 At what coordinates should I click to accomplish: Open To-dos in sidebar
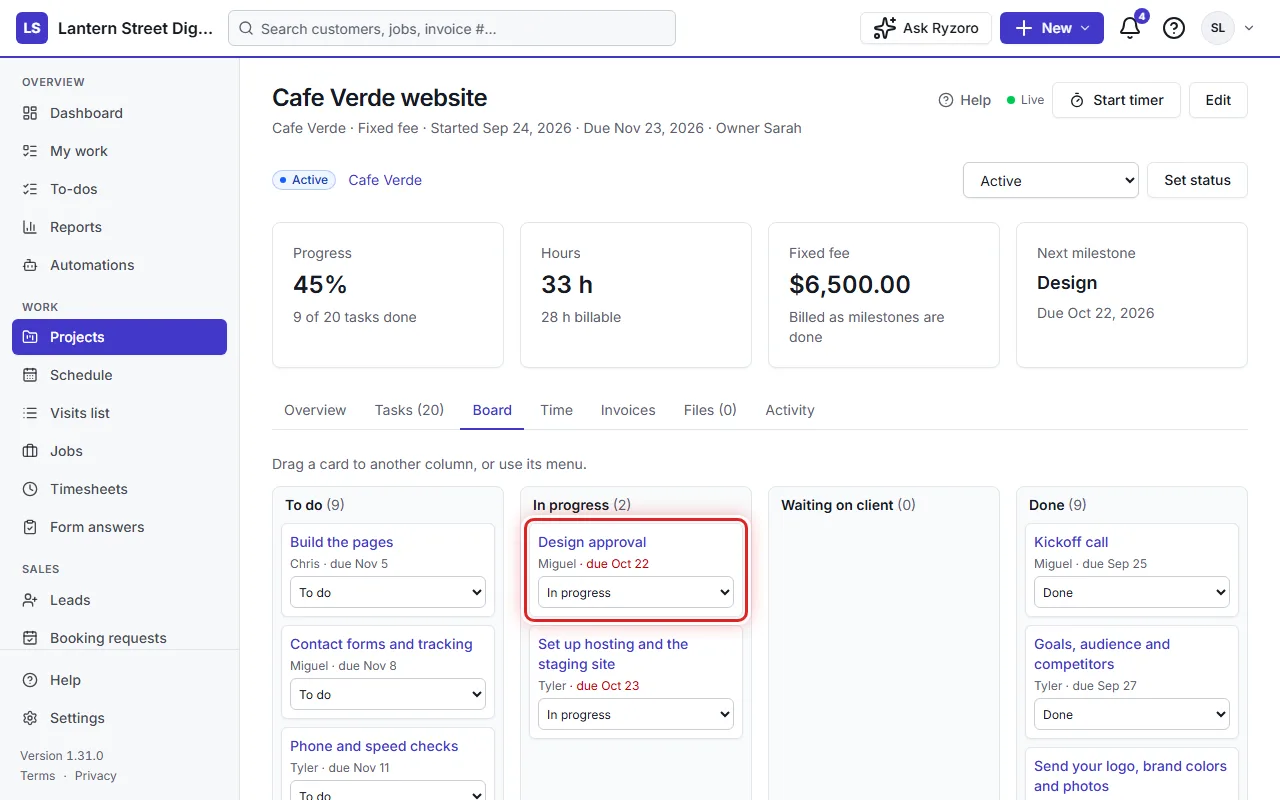(120, 189)
